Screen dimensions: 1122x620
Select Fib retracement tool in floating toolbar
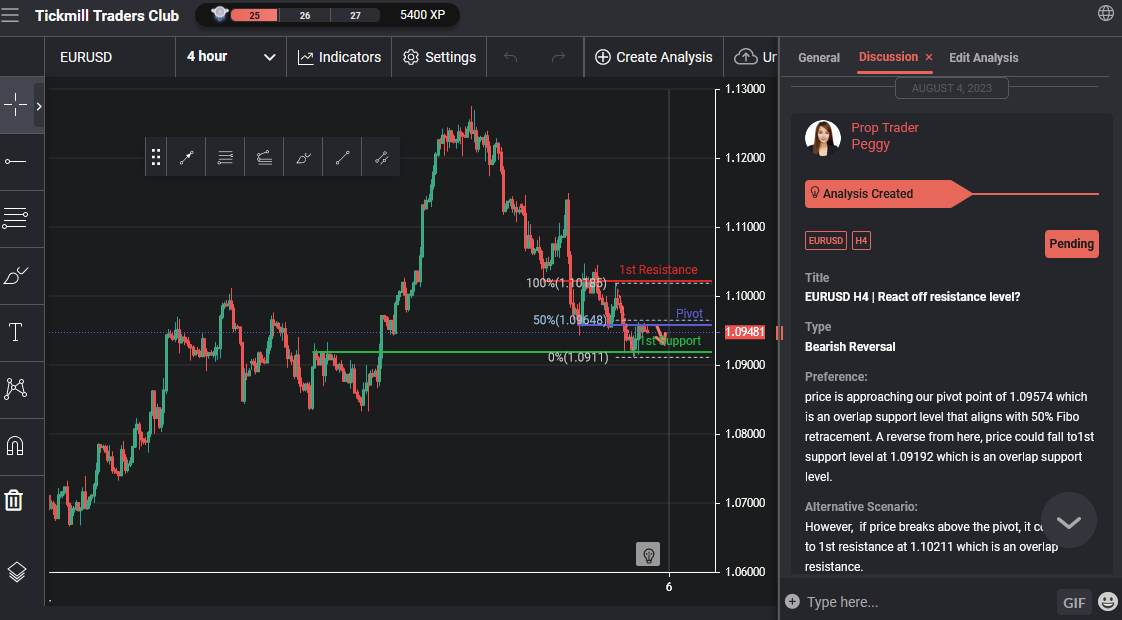tap(225, 158)
